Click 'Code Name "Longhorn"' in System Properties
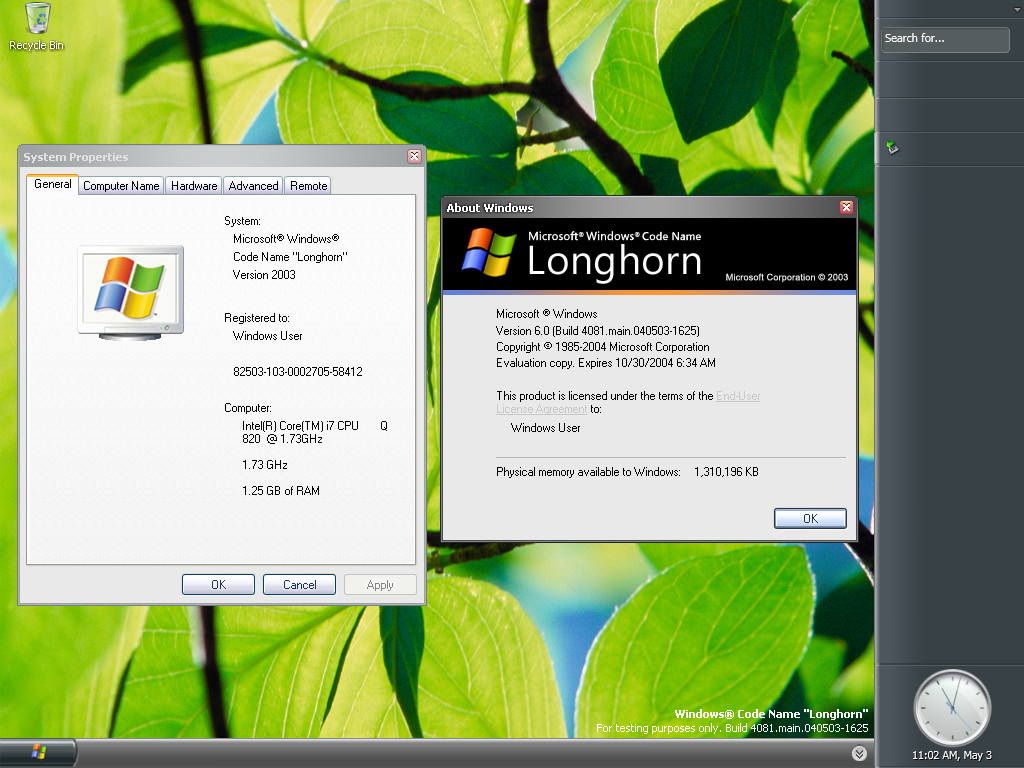 pos(290,257)
